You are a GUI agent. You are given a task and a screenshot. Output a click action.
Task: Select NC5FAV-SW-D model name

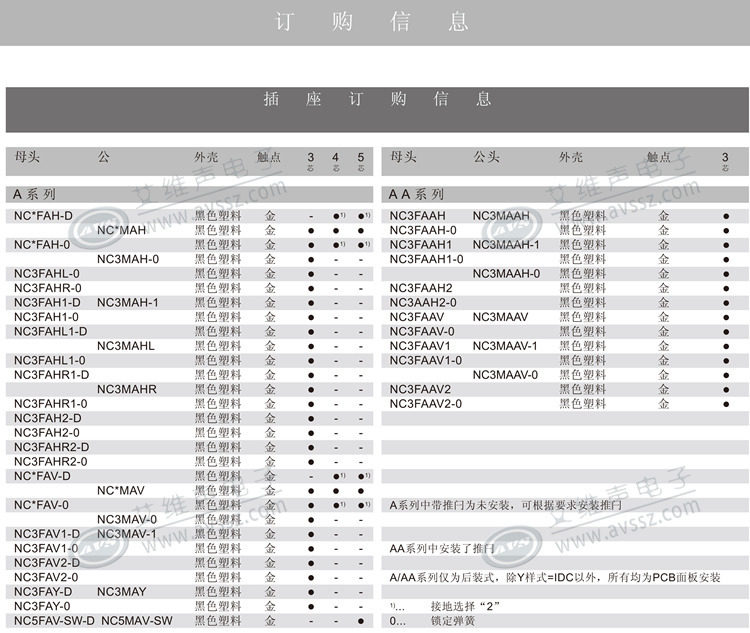coord(54,621)
